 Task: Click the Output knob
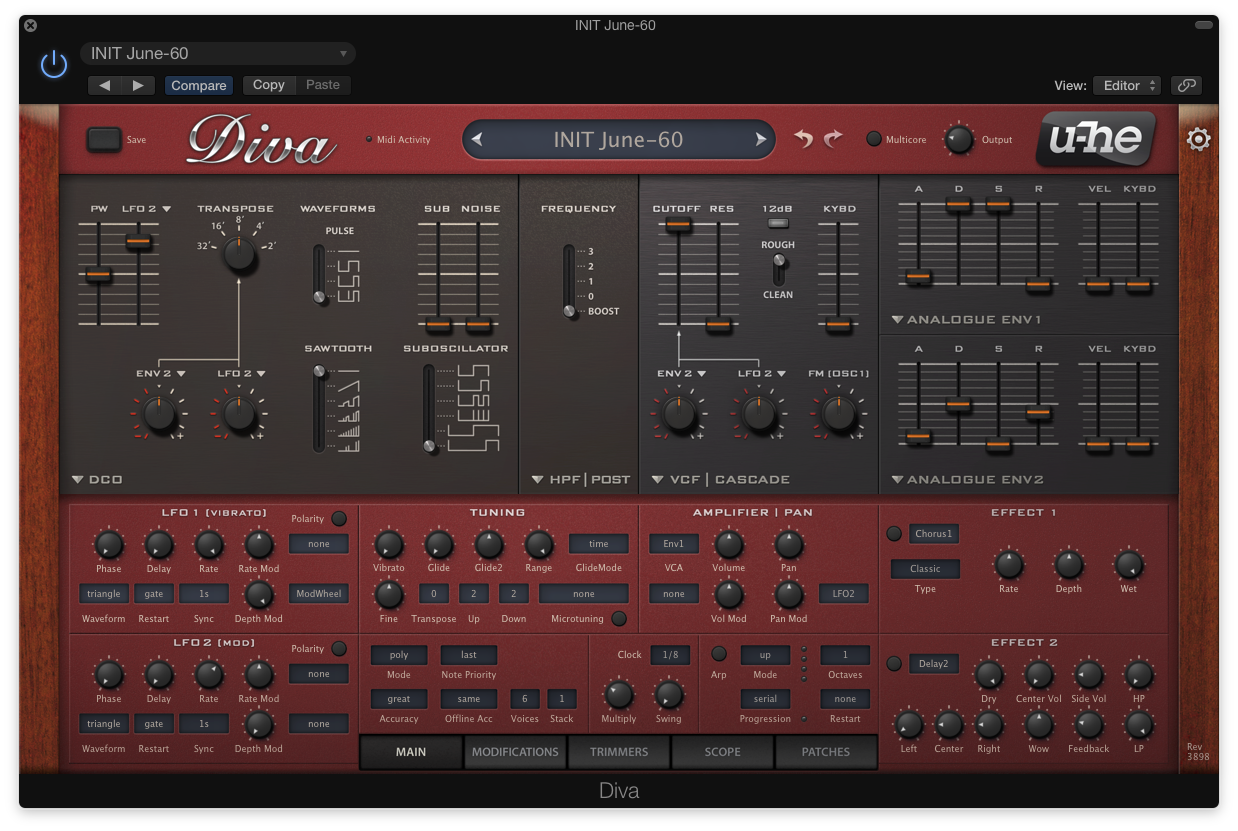958,140
